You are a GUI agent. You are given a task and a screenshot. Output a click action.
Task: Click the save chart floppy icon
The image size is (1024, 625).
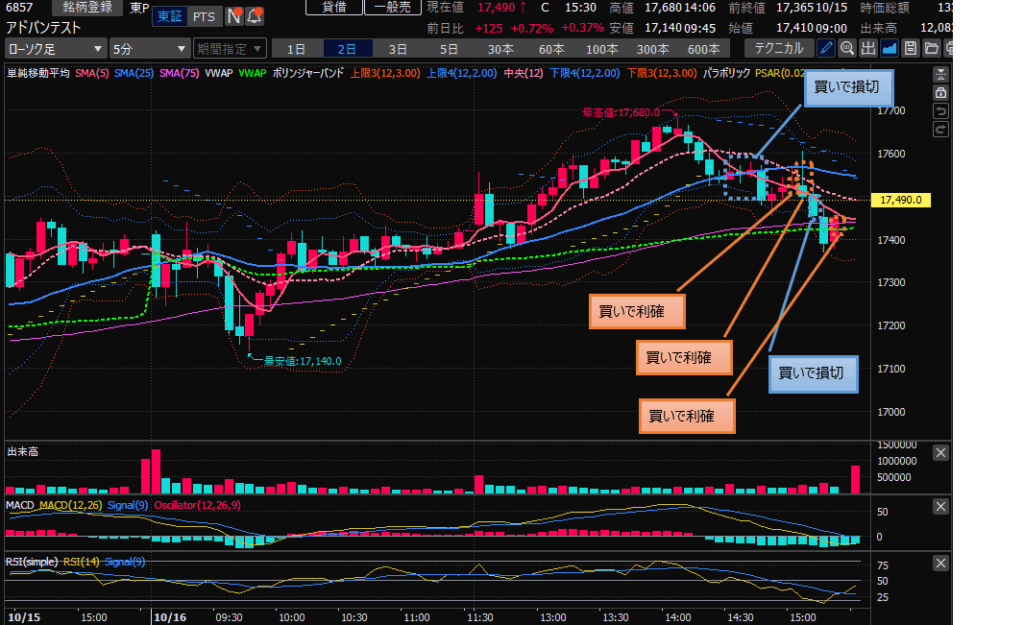point(910,48)
